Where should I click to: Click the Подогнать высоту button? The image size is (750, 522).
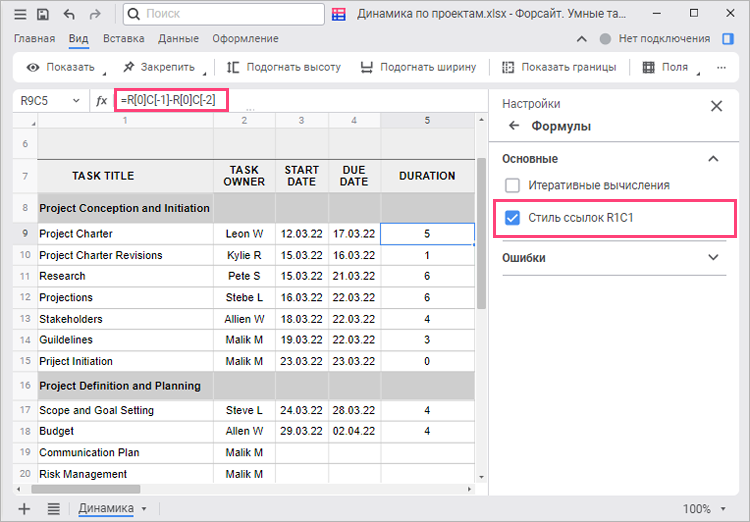click(283, 67)
